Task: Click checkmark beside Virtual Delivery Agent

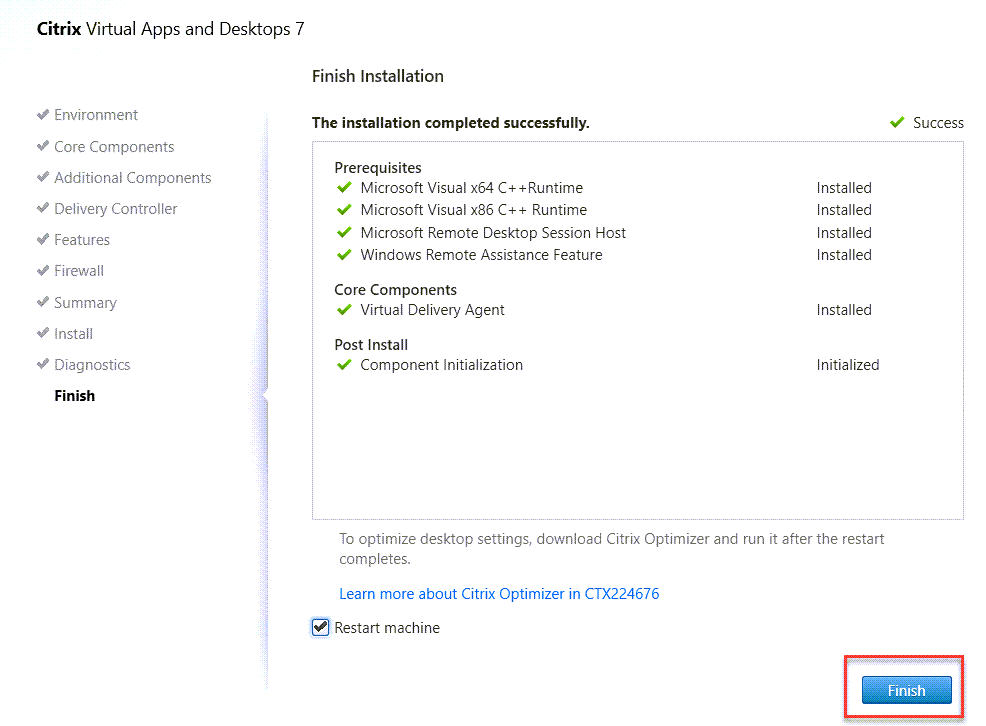Action: pyautogui.click(x=344, y=310)
